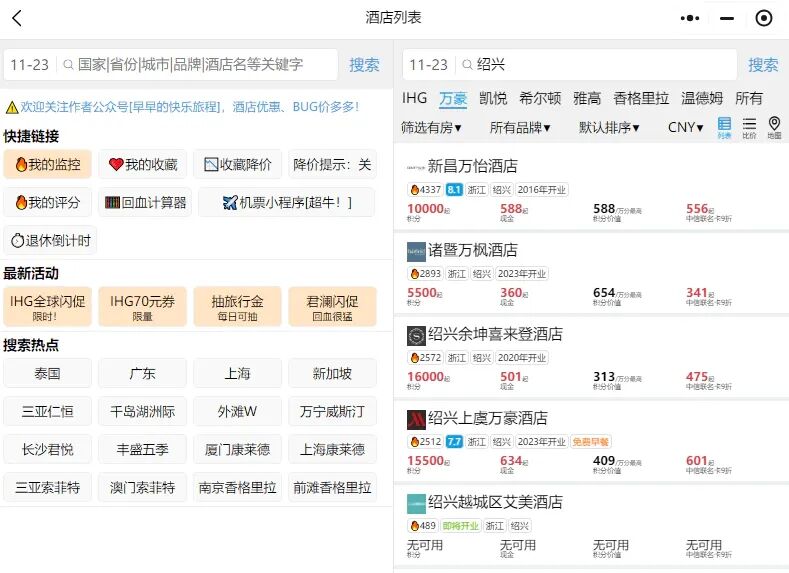Open 退休倒计时 countdown
Viewport: 789px width, 573px height.
50,240
